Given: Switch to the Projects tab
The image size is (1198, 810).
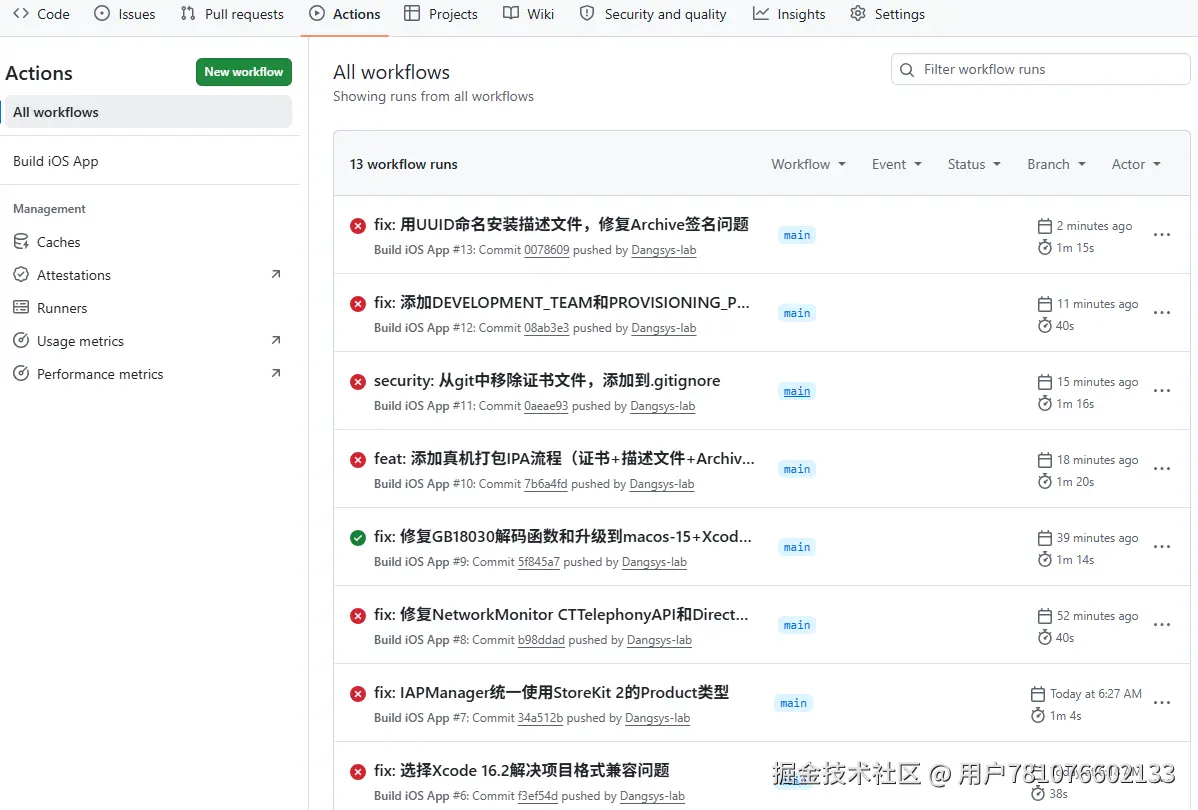Looking at the screenshot, I should [x=441, y=14].
